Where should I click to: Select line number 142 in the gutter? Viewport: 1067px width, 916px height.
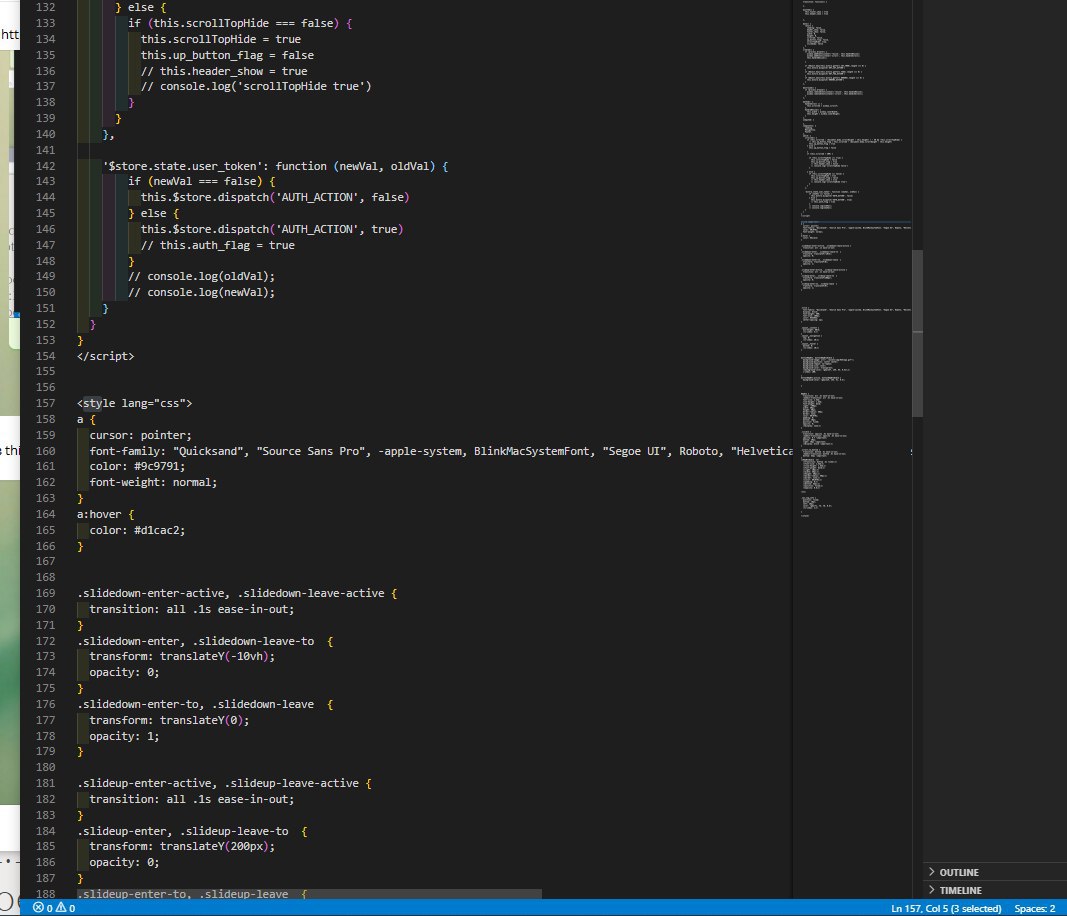[x=46, y=166]
